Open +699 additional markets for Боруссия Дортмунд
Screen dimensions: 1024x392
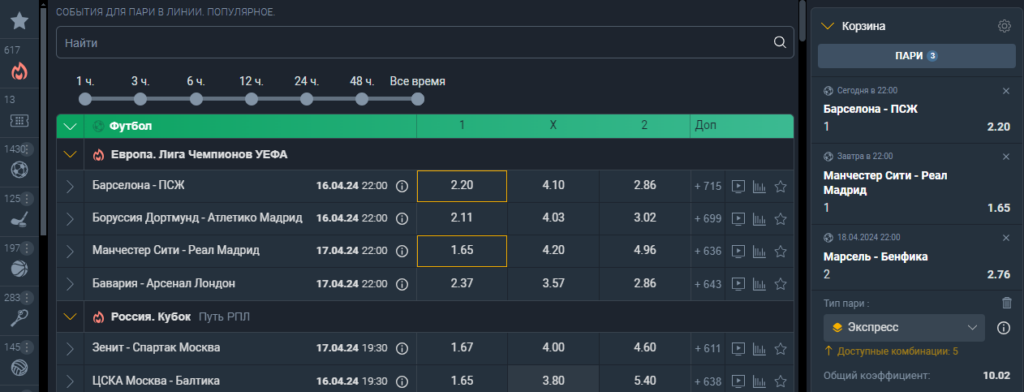click(x=708, y=218)
